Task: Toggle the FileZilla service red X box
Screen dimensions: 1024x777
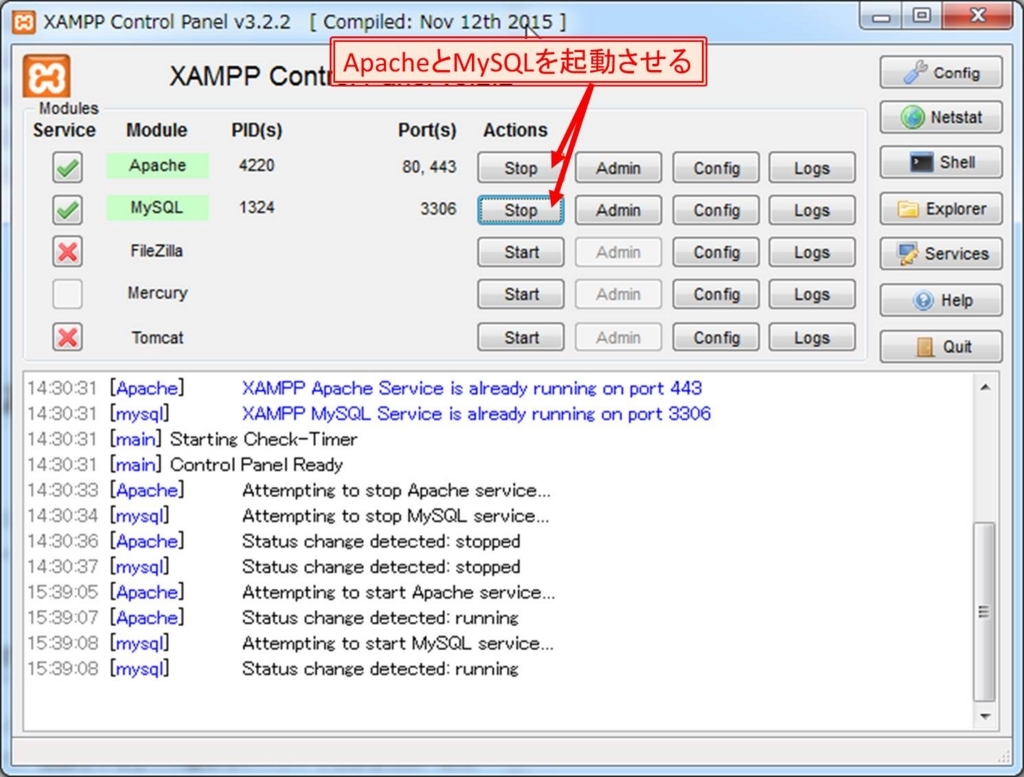Action: pos(67,251)
